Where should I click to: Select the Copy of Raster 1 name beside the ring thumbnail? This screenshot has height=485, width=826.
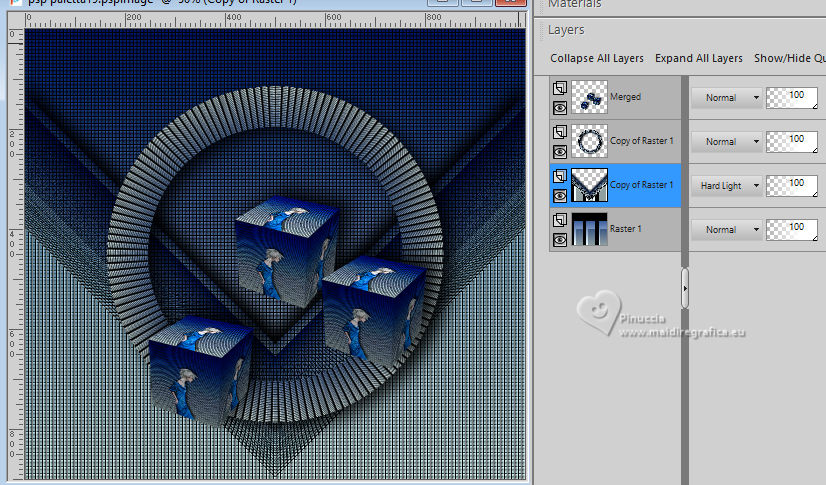coord(642,141)
